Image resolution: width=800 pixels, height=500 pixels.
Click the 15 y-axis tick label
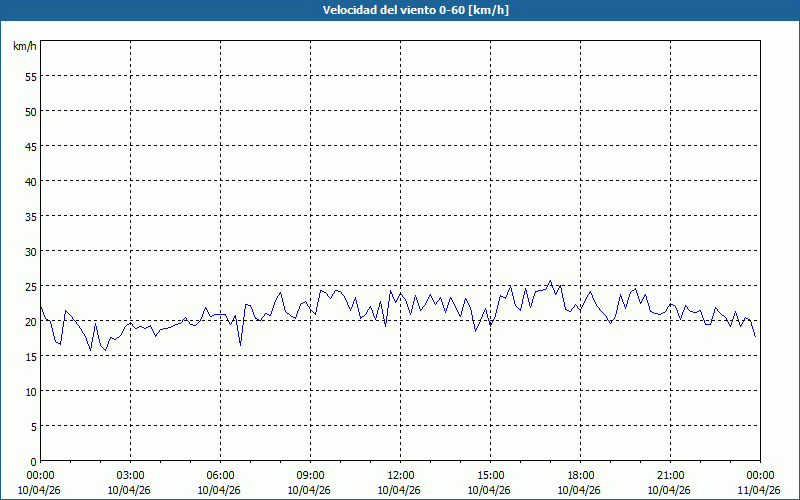(30, 356)
